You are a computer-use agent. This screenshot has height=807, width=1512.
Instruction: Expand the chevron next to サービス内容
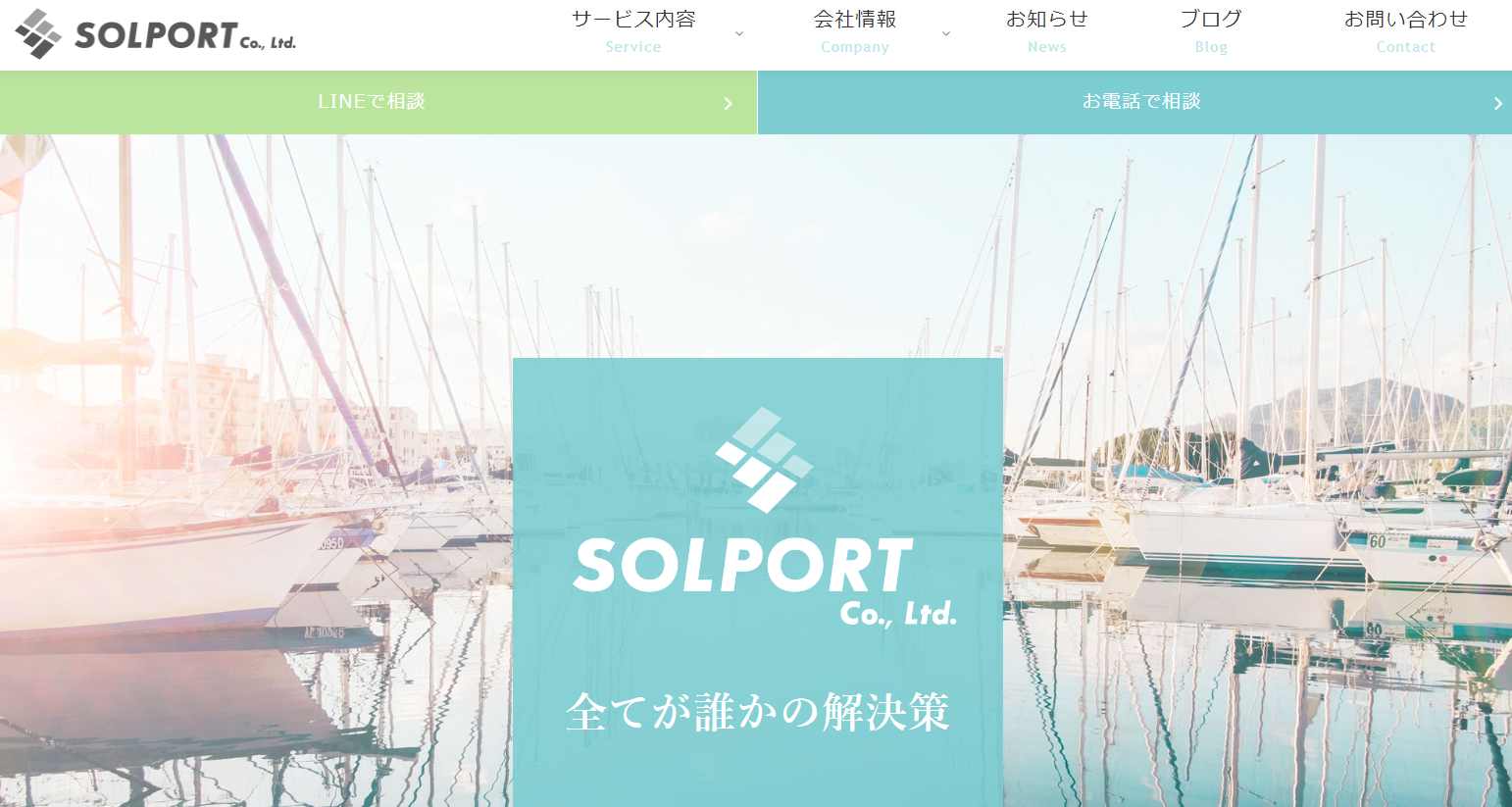point(739,34)
